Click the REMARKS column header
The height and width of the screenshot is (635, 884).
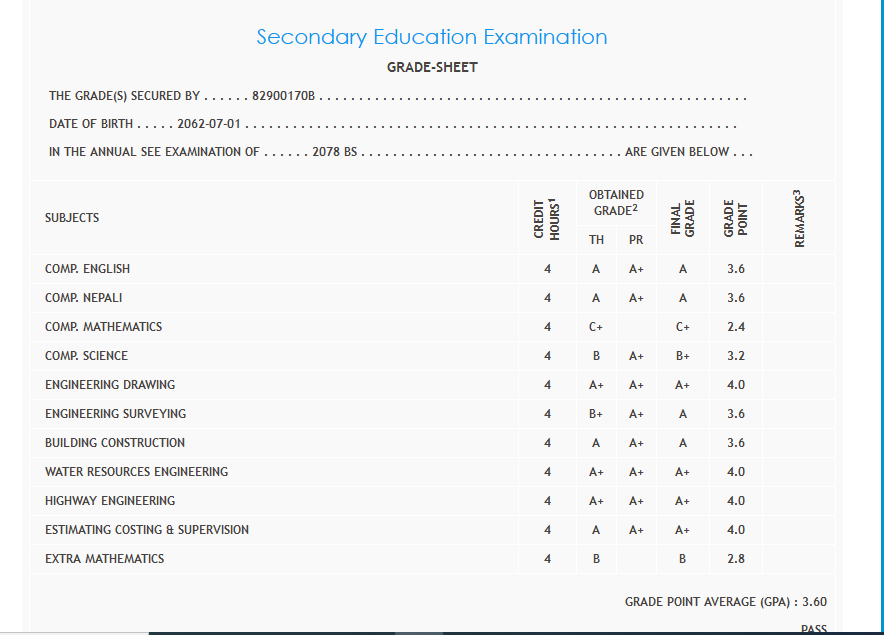799,218
